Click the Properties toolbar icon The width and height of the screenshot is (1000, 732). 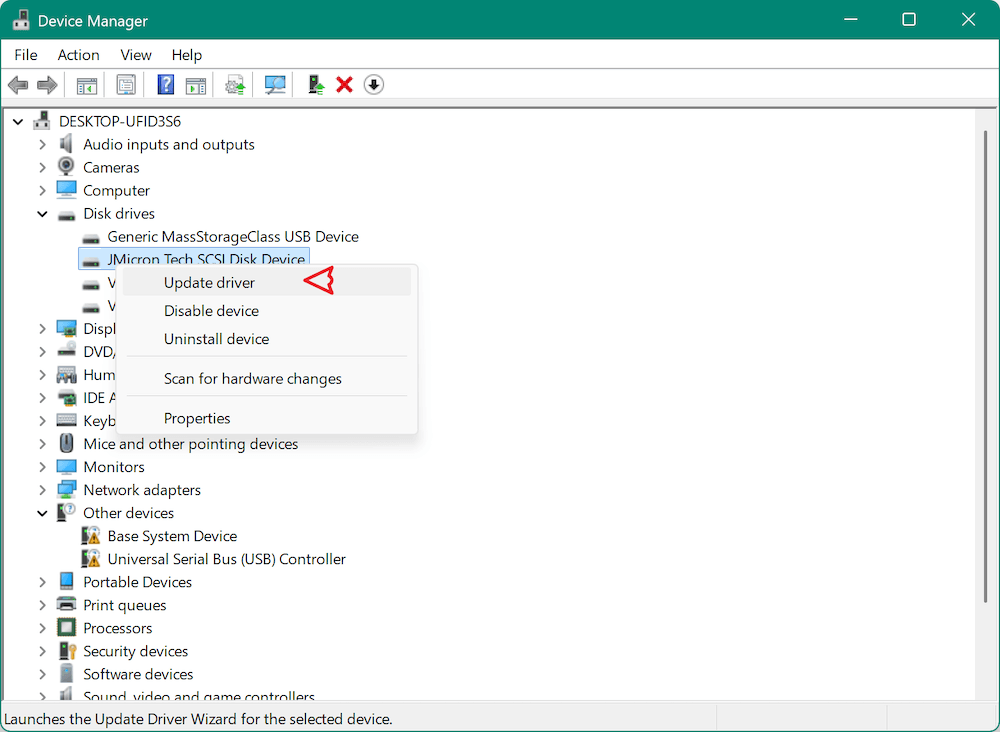(x=126, y=84)
